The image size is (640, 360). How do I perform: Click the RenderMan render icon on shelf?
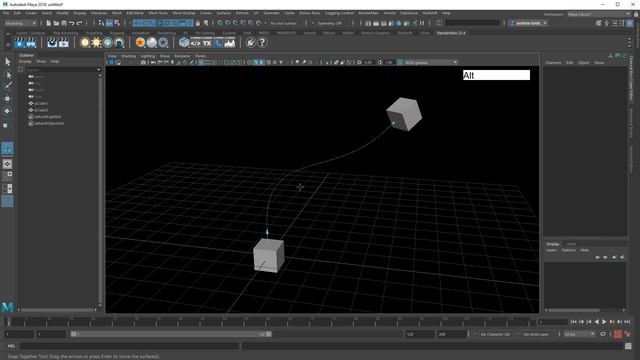click(19, 42)
